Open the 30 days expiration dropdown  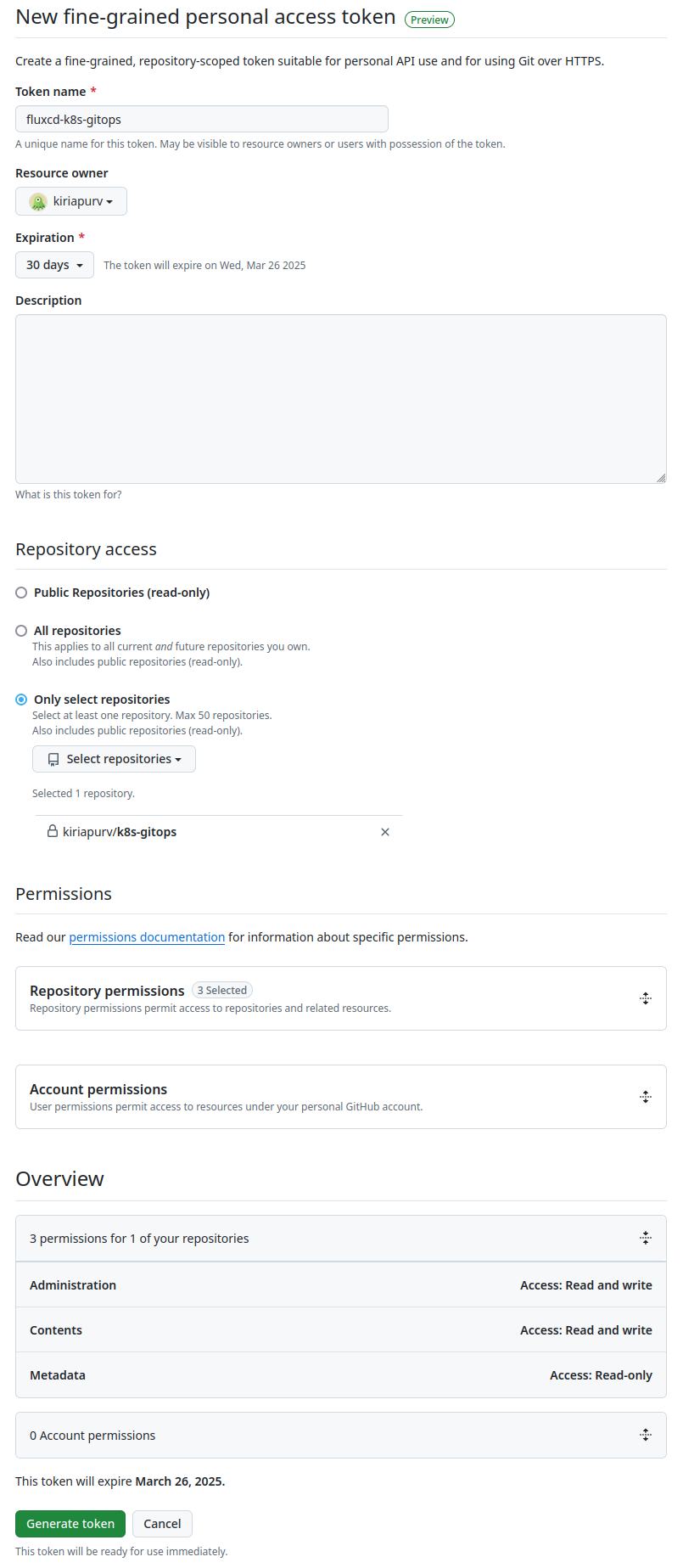point(54,265)
